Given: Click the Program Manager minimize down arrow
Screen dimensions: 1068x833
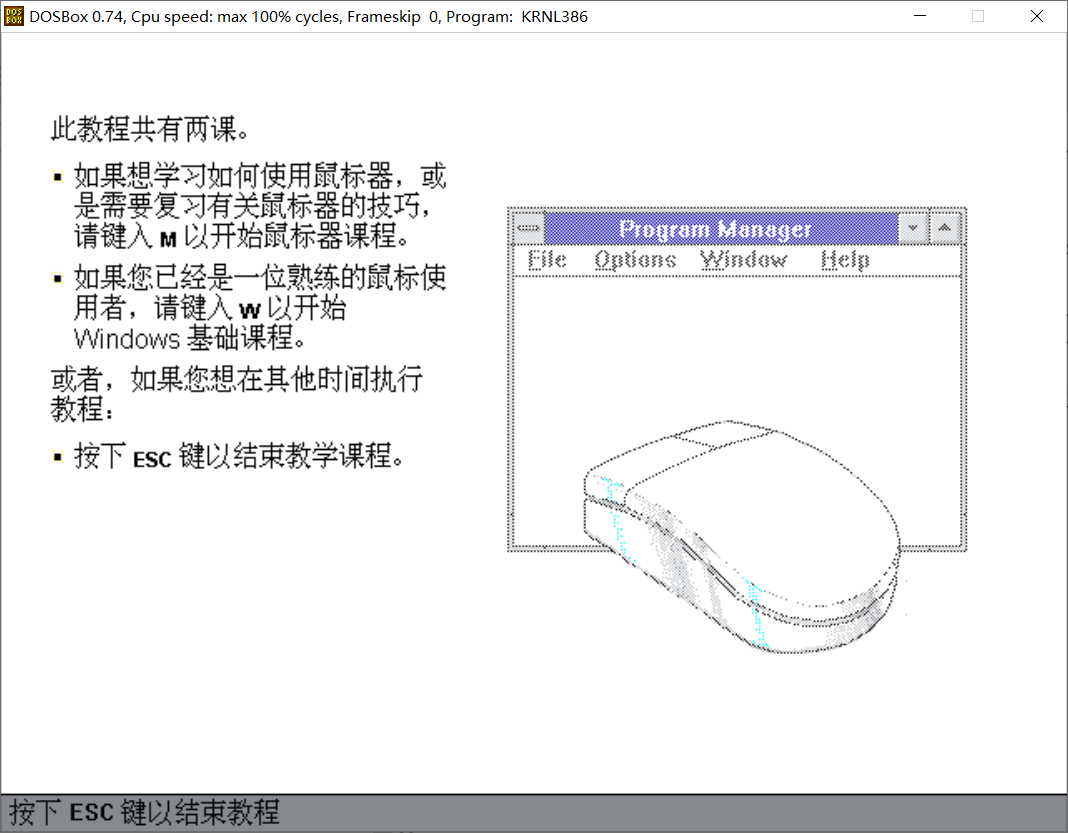Looking at the screenshot, I should point(913,228).
